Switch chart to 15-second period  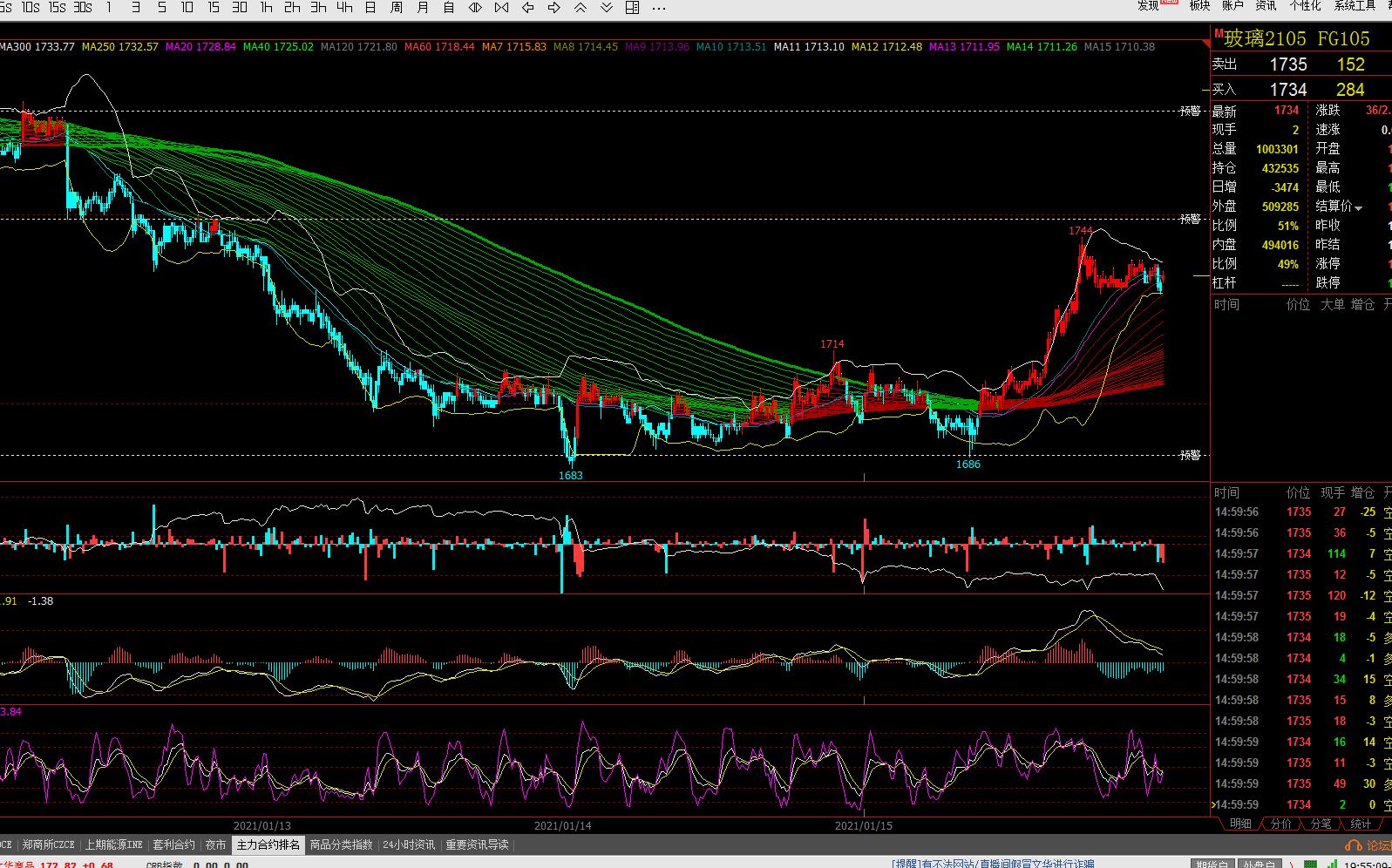pos(57,7)
